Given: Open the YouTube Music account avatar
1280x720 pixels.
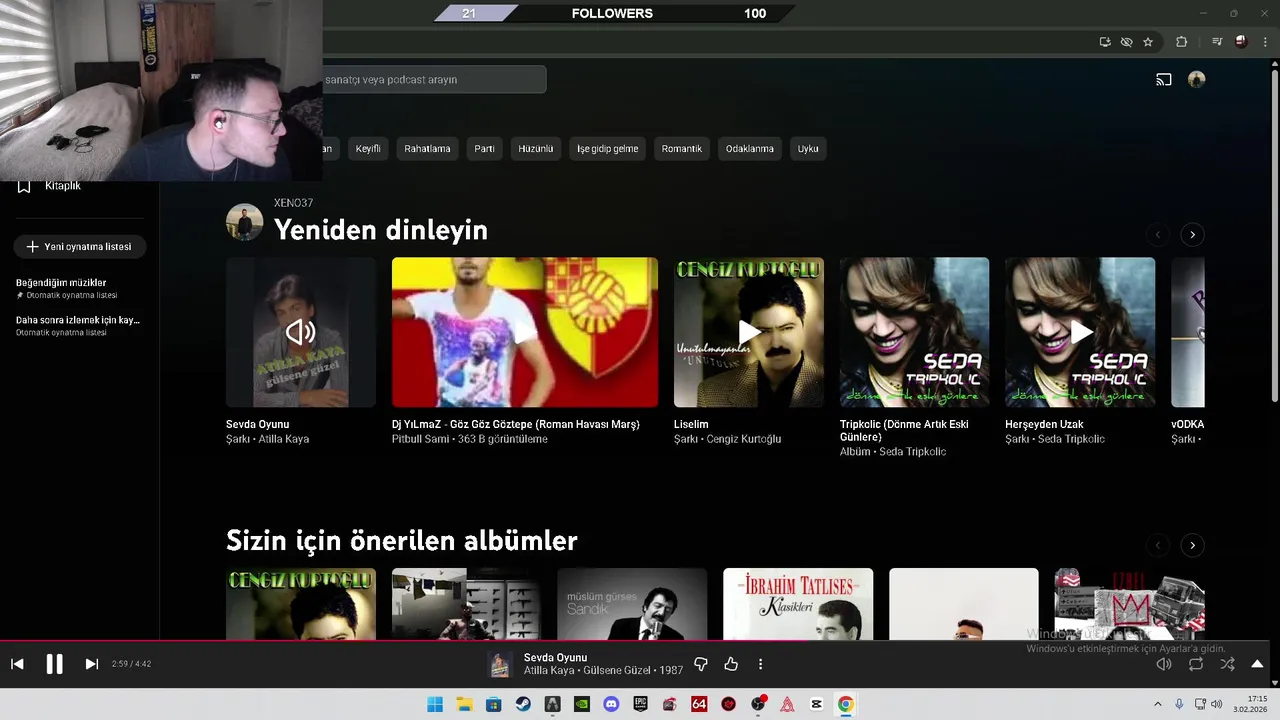Looking at the screenshot, I should pyautogui.click(x=1196, y=80).
